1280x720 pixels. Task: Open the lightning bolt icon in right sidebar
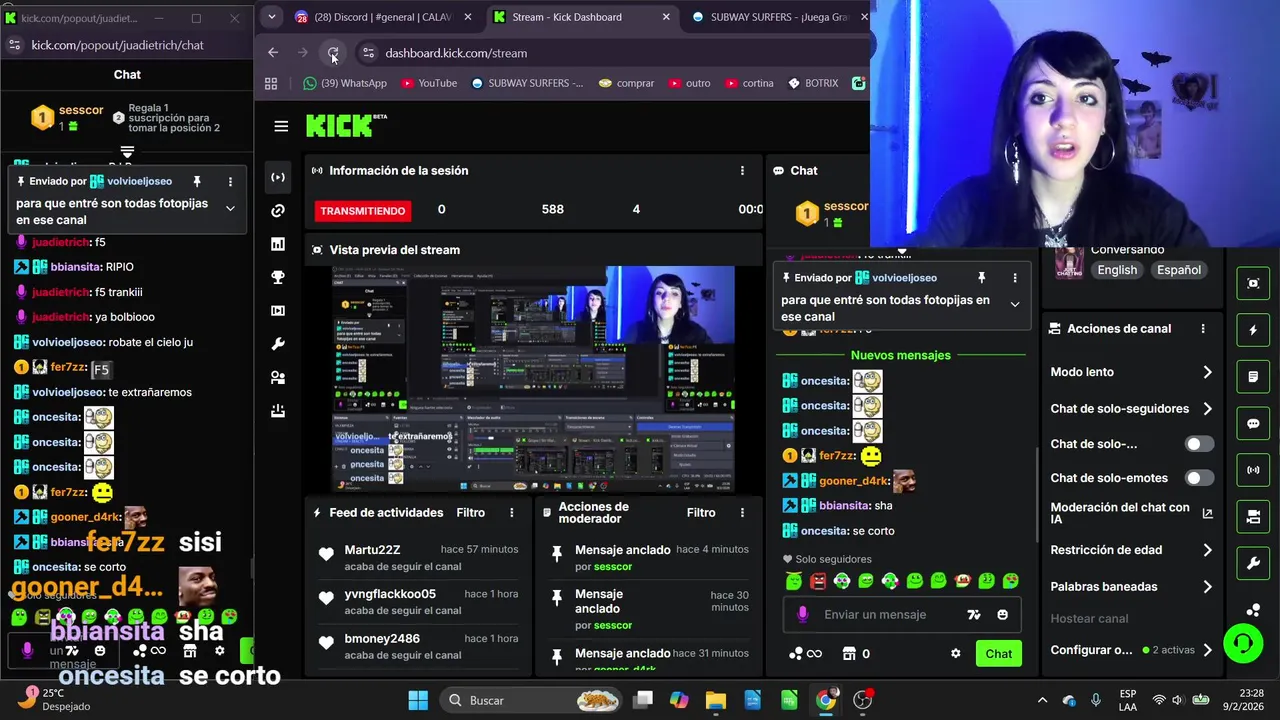click(1253, 330)
